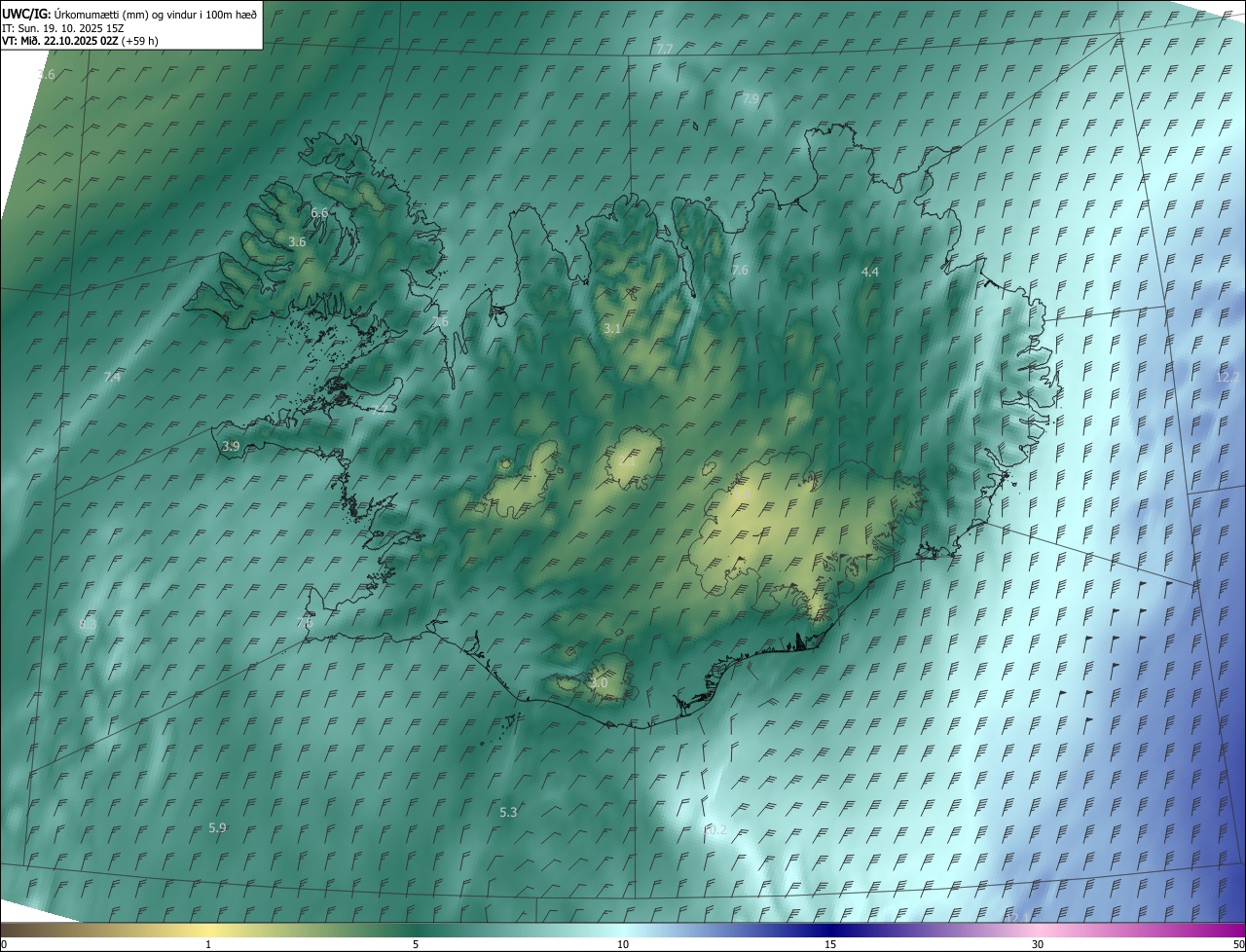Select the valid time "VT: Mið. 22.10.2025 02Z"
1246x952 pixels.
tap(59, 41)
